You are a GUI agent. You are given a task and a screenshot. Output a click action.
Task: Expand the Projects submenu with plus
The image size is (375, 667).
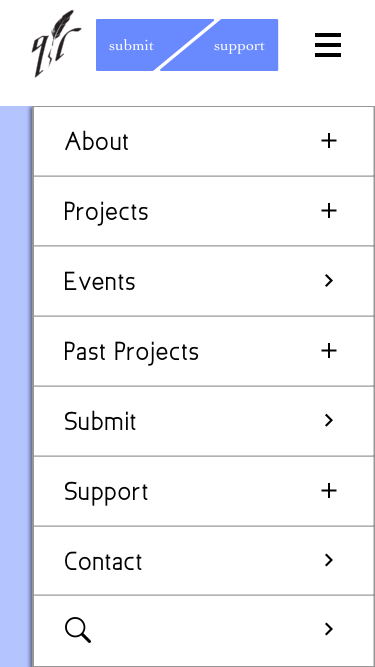329,211
